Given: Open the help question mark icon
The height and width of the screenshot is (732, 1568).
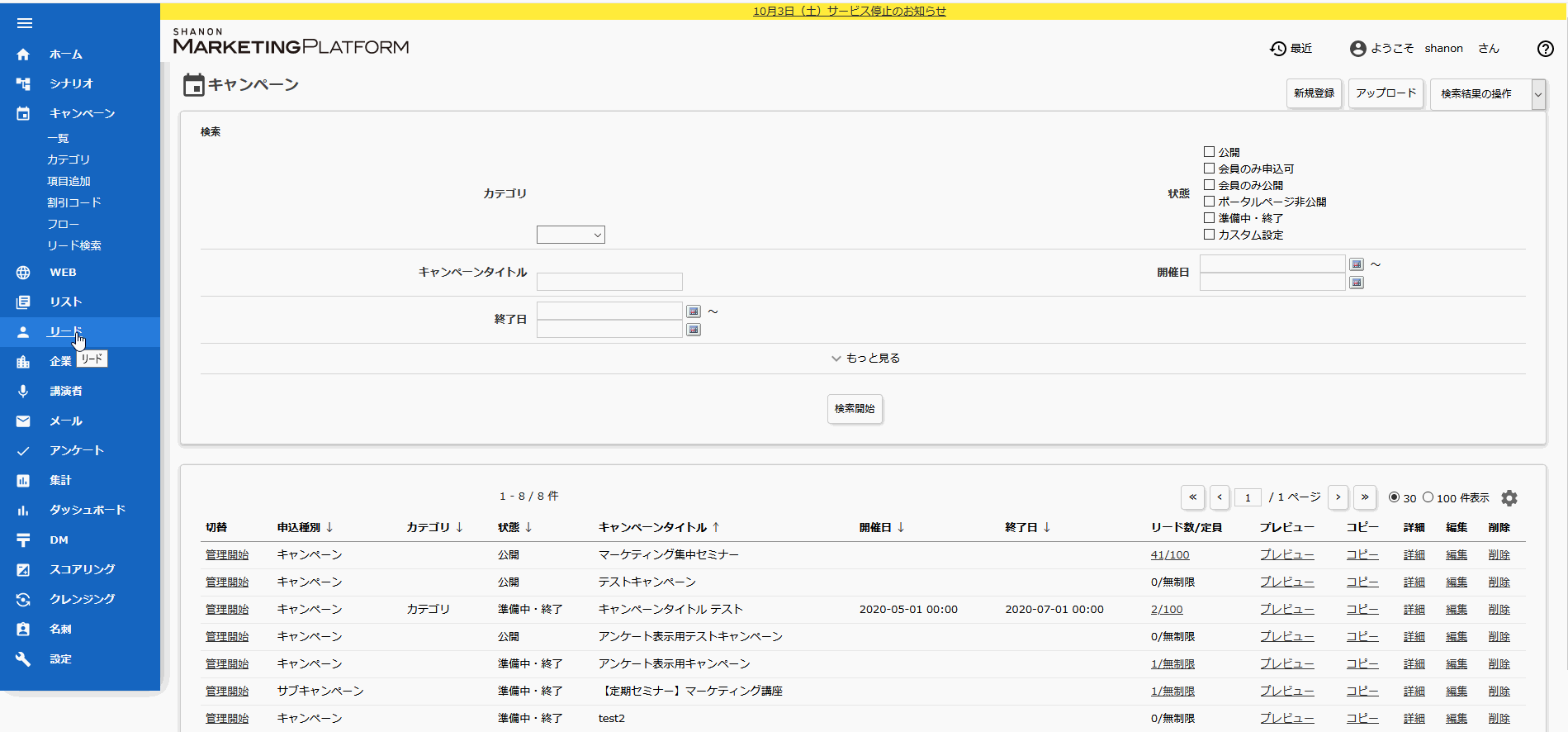Looking at the screenshot, I should (x=1546, y=49).
